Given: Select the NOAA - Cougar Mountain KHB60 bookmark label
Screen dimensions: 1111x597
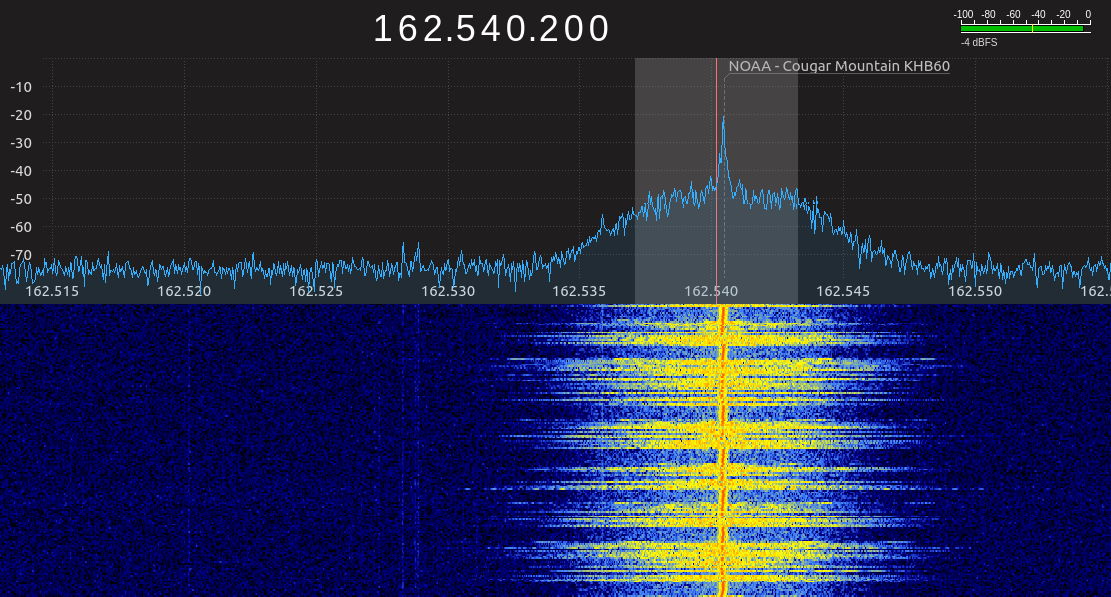Looking at the screenshot, I should [x=839, y=66].
